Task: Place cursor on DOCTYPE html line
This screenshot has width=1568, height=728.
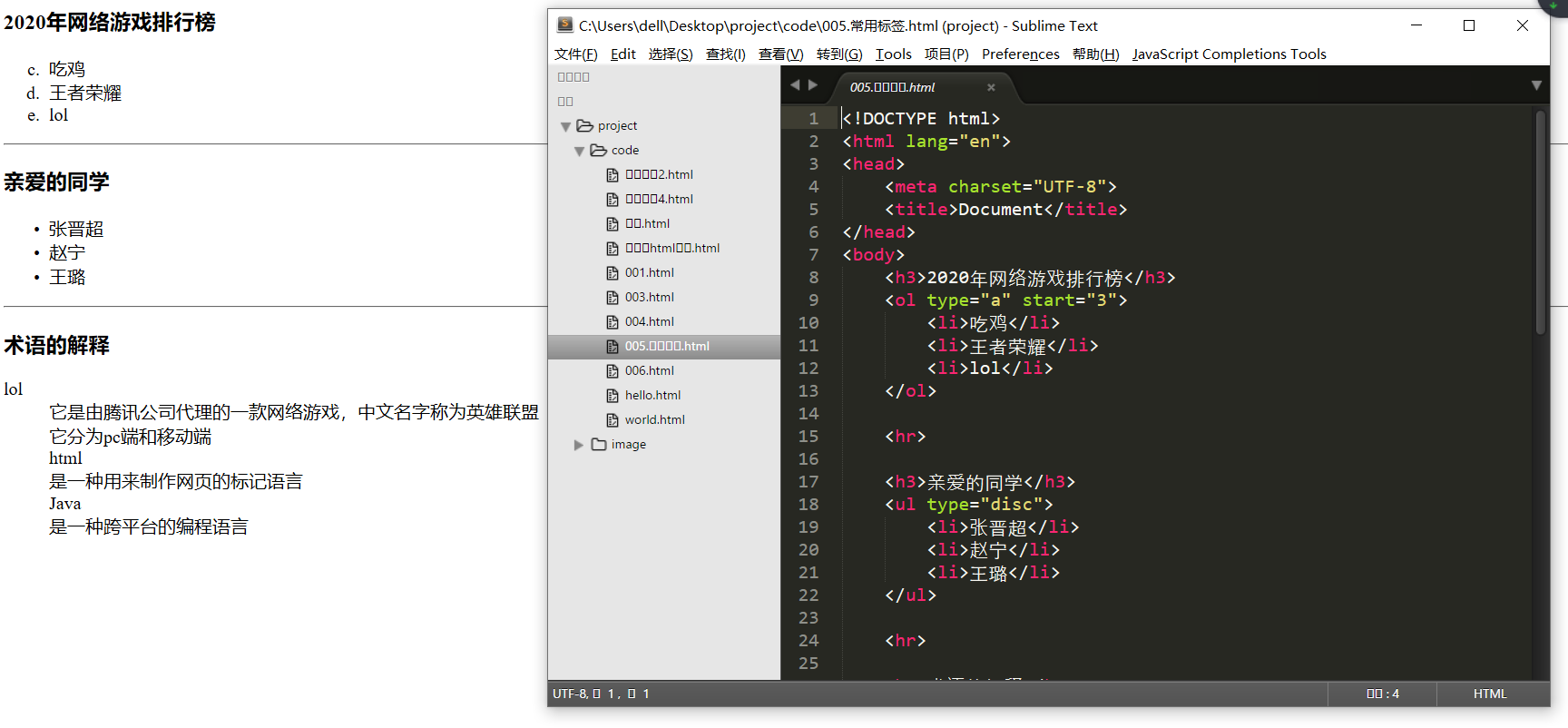Action: (921, 119)
